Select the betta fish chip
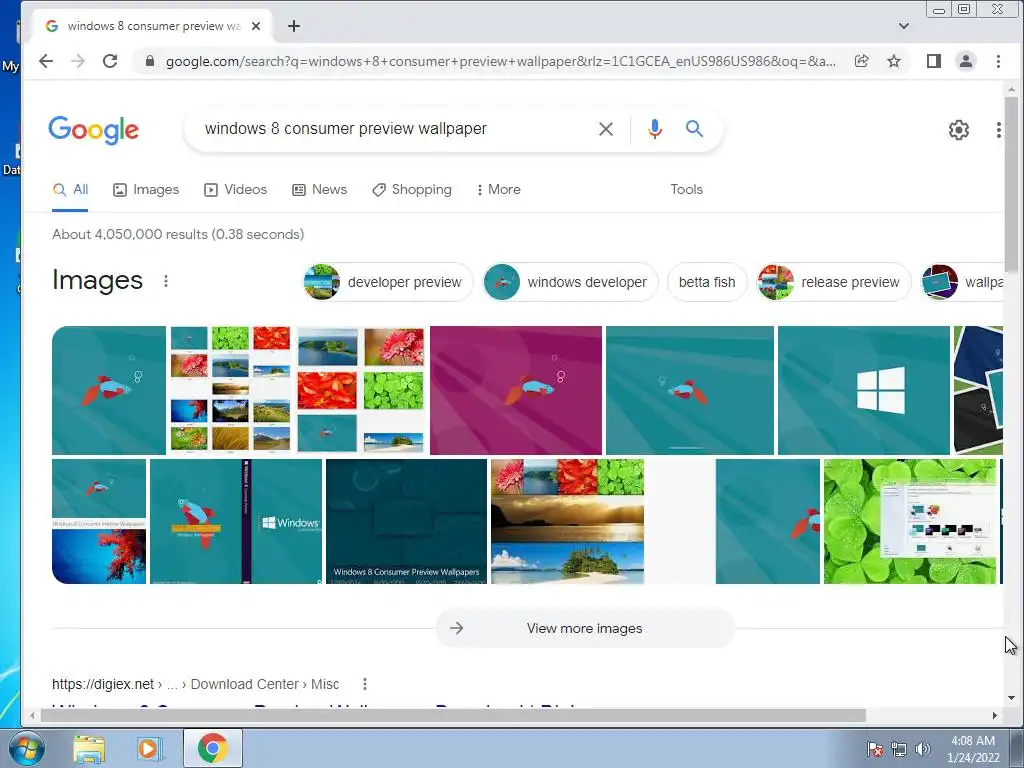 pos(707,282)
